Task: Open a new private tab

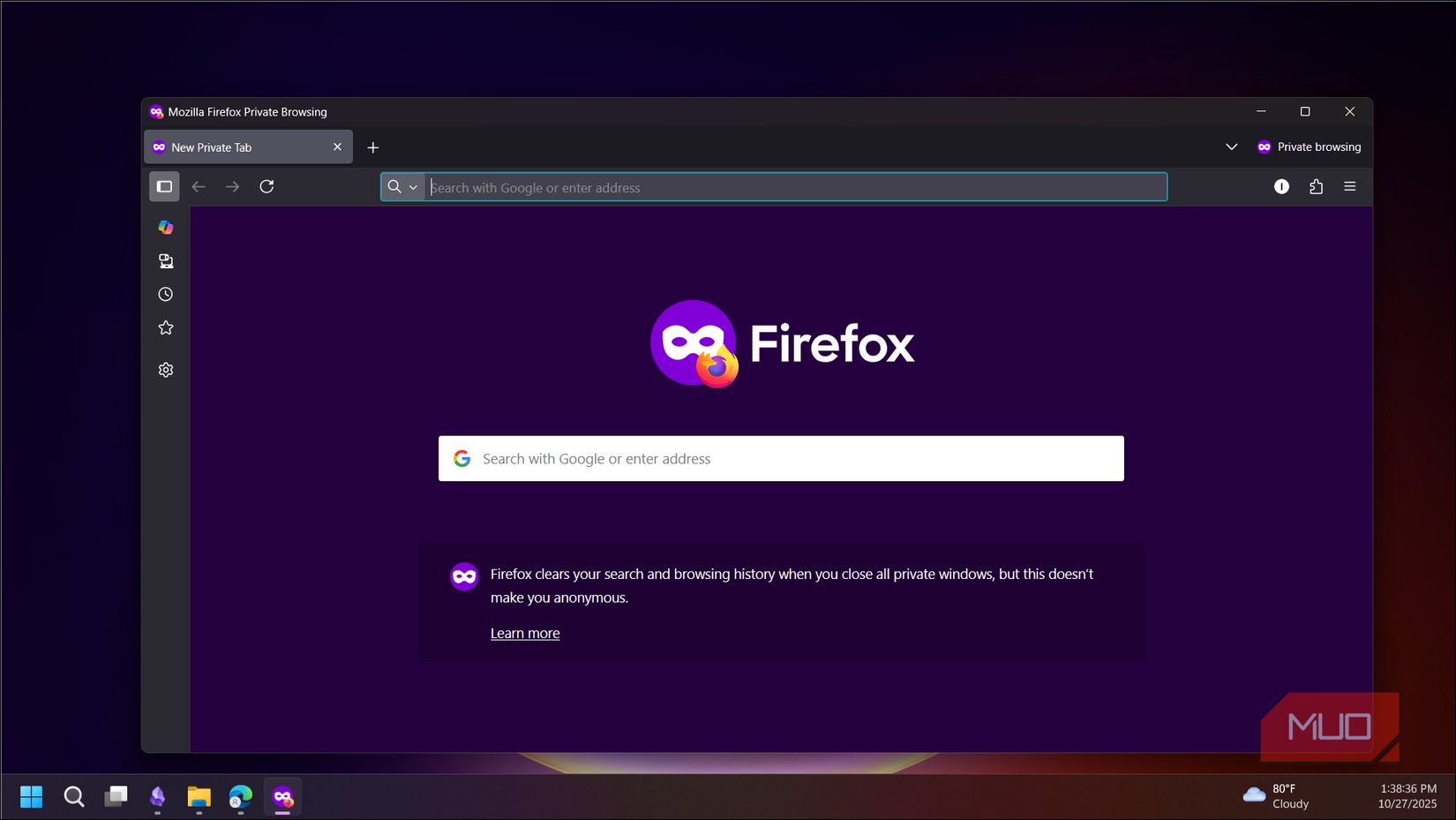Action: 372,147
